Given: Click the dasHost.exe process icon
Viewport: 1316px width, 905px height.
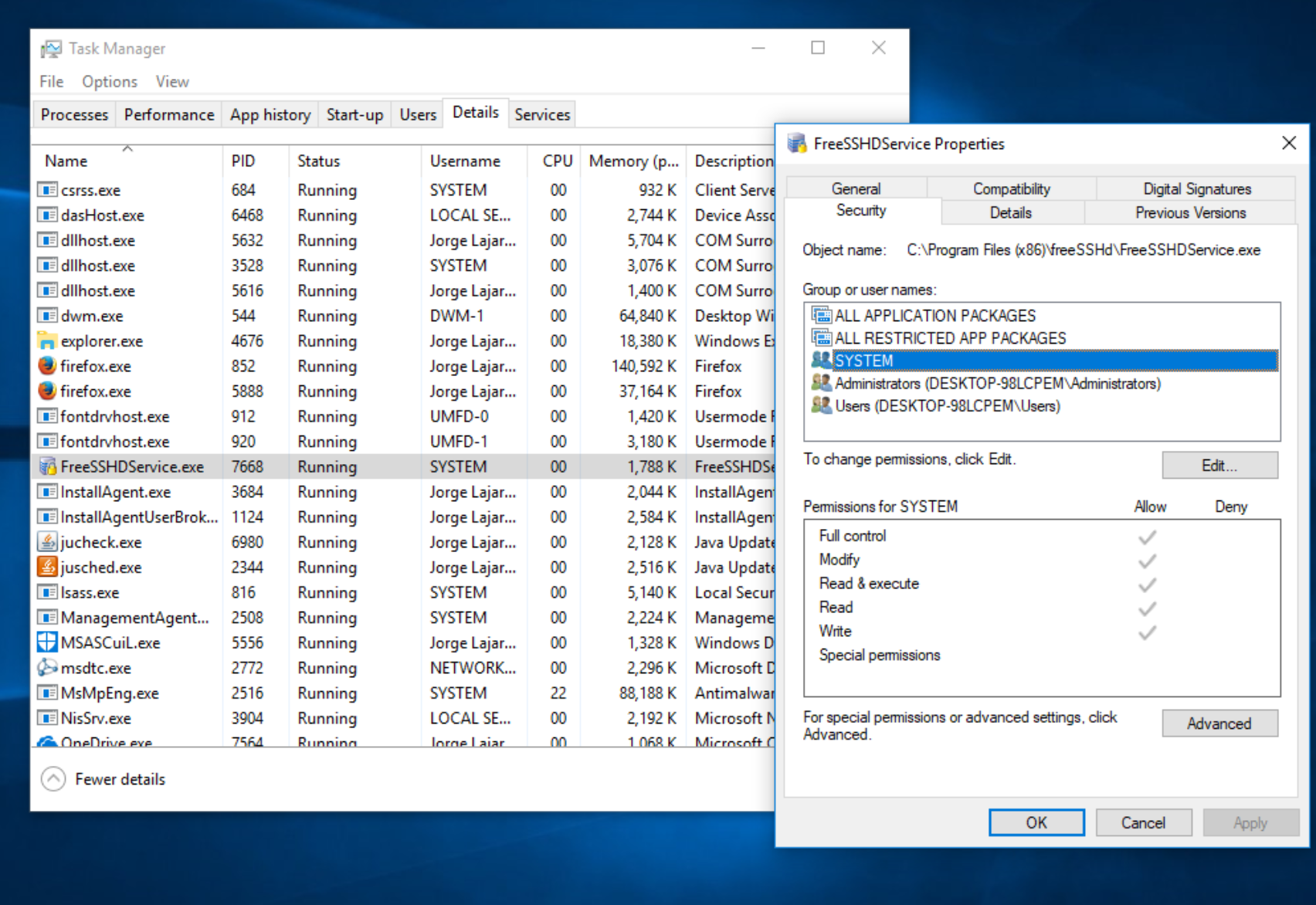Looking at the screenshot, I should click(x=47, y=215).
